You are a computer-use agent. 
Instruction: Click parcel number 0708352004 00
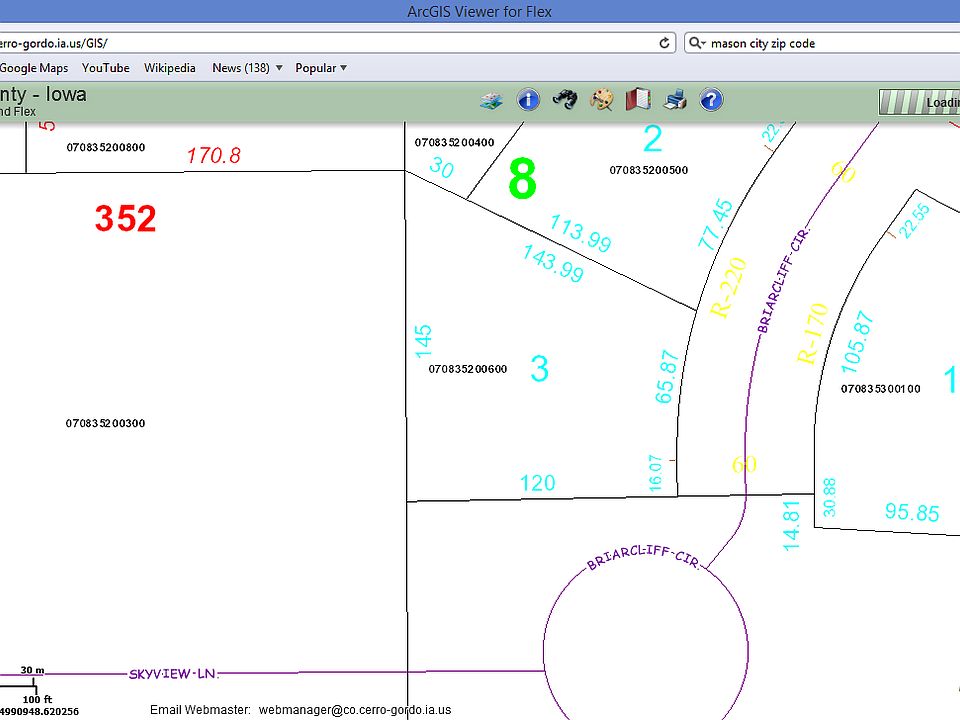coord(454,143)
